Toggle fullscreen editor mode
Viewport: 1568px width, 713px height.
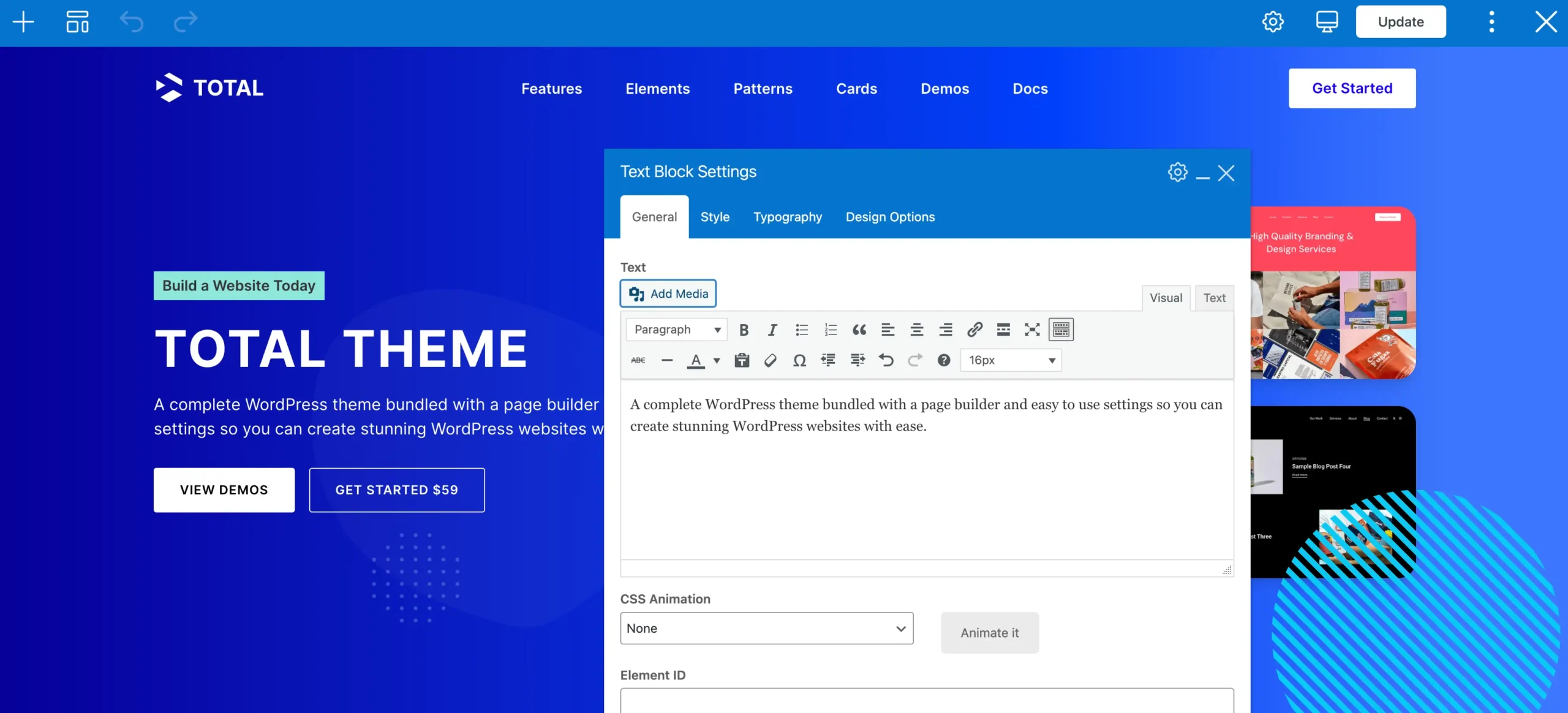(x=1032, y=330)
